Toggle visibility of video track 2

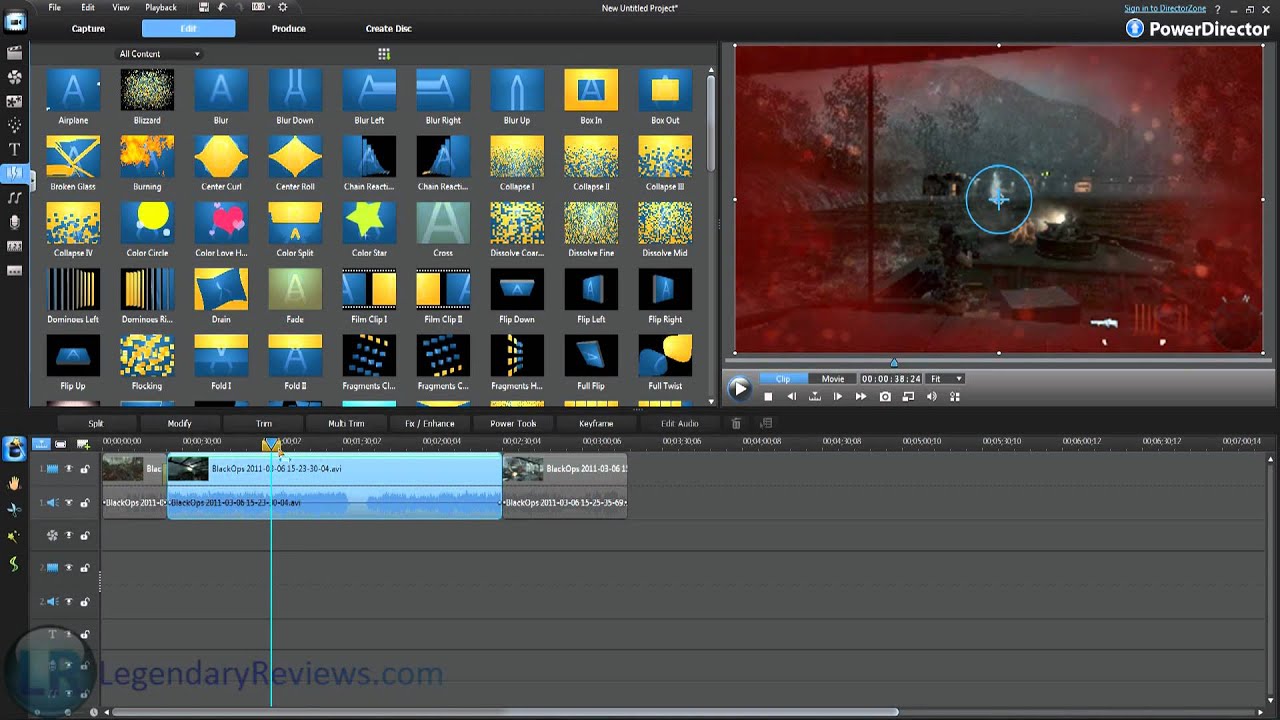coord(69,568)
